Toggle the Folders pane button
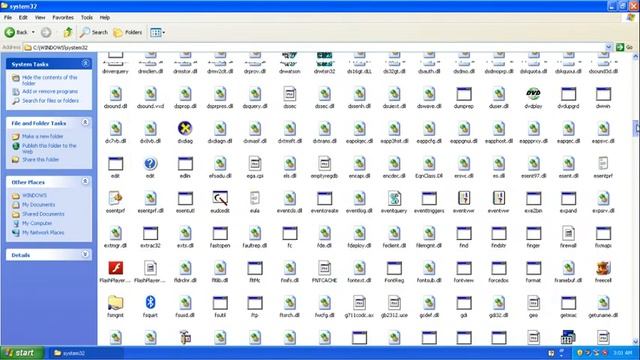The width and height of the screenshot is (640, 360). pos(128,32)
